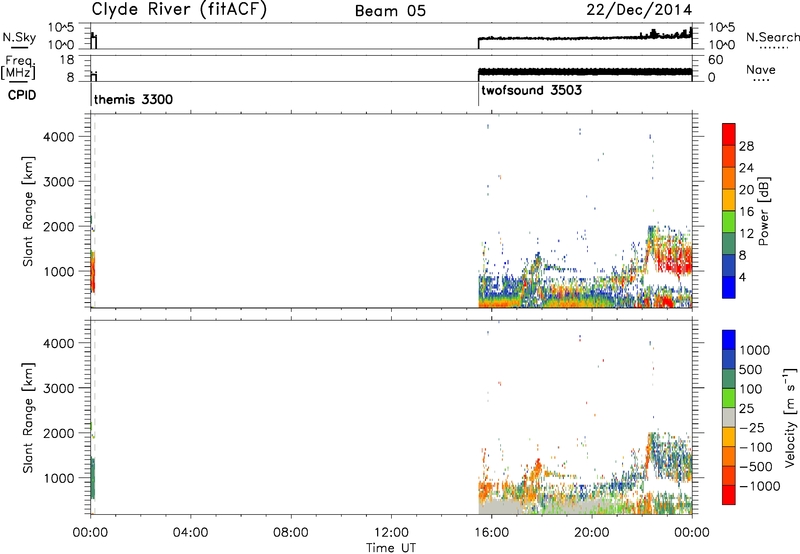
Task: Select the "Freq. [MHz]" axis label
Action: coord(20,67)
